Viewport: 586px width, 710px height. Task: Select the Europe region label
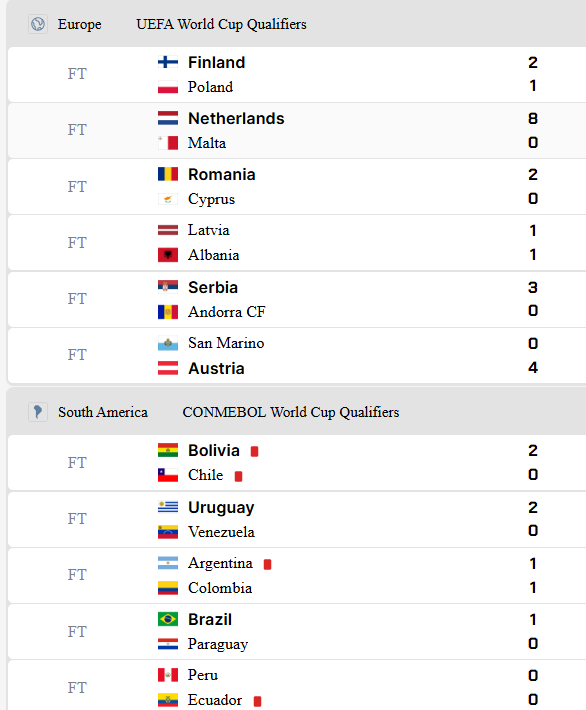(x=80, y=24)
